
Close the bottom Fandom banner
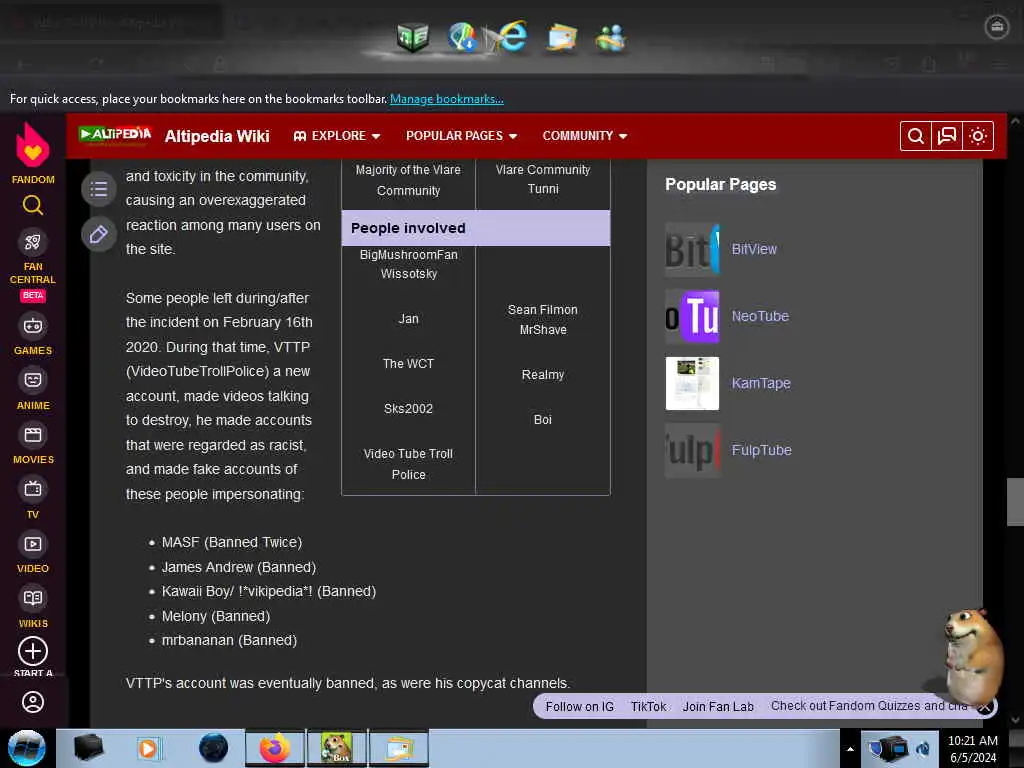tap(985, 707)
